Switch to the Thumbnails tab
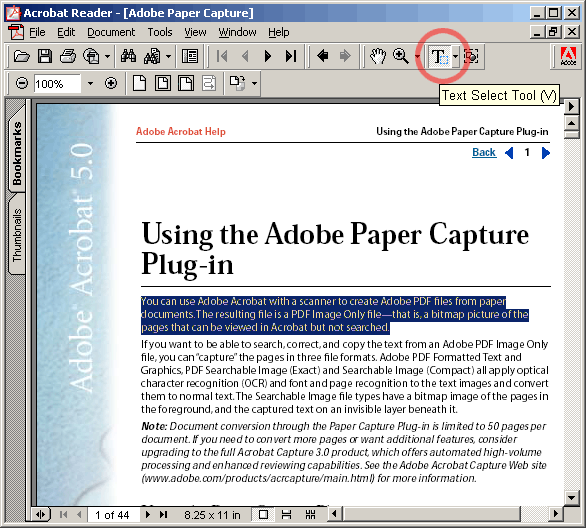 (x=17, y=235)
